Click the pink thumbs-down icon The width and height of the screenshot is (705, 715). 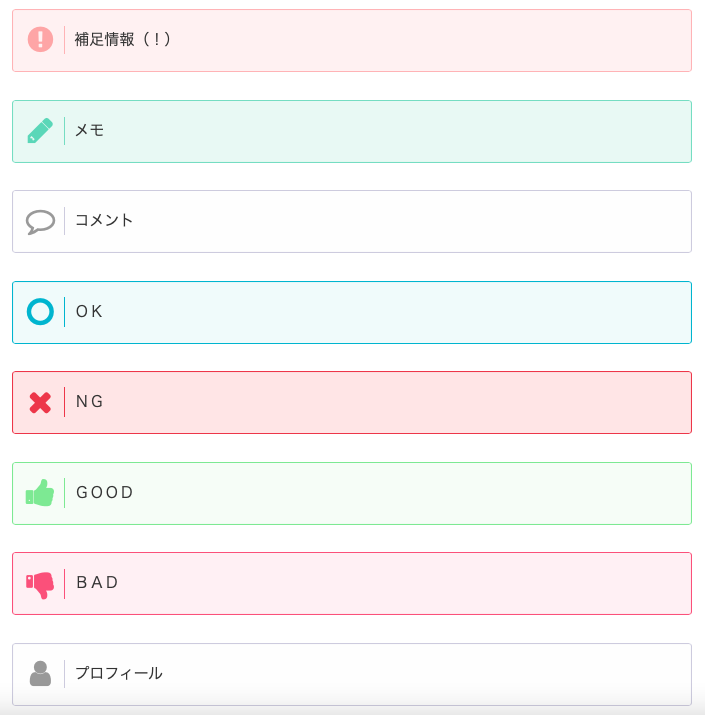click(x=40, y=584)
